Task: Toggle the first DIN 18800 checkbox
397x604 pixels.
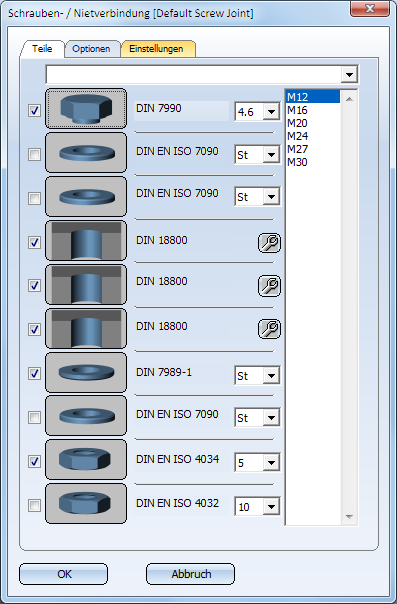Action: point(34,242)
